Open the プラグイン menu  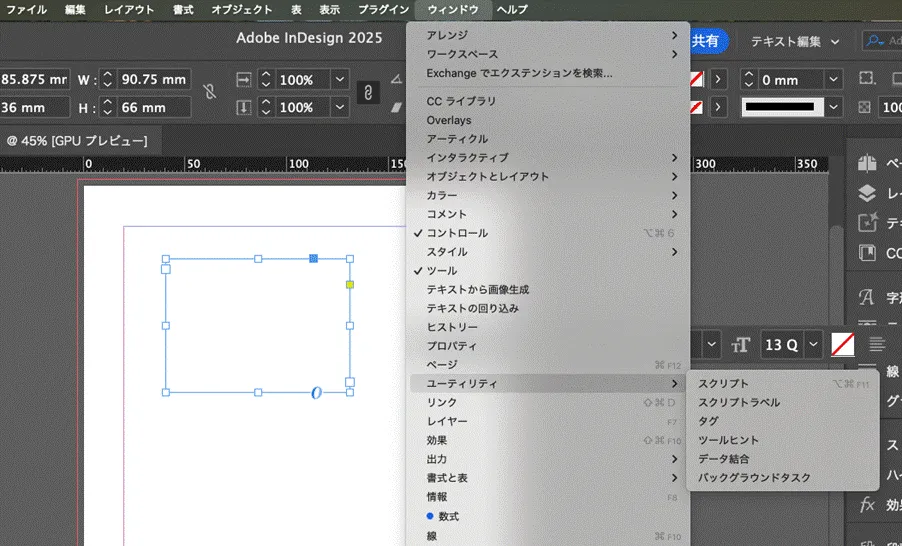click(384, 10)
